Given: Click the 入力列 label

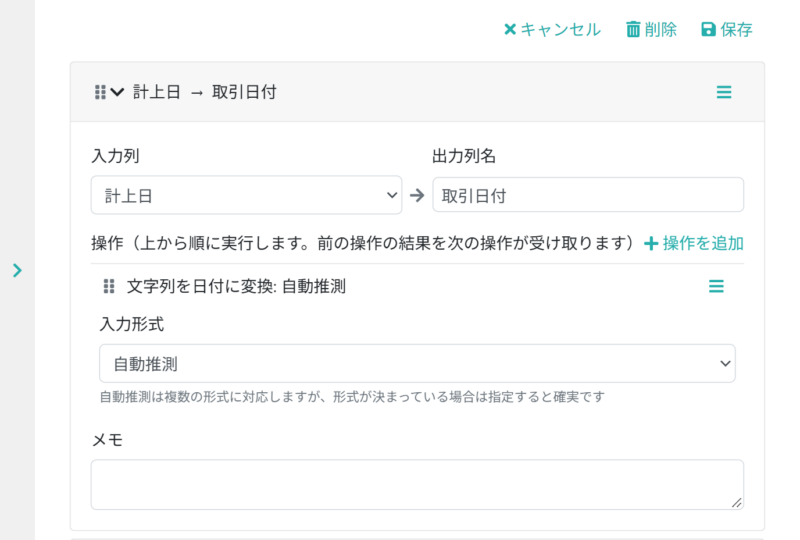Looking at the screenshot, I should click(115, 156).
